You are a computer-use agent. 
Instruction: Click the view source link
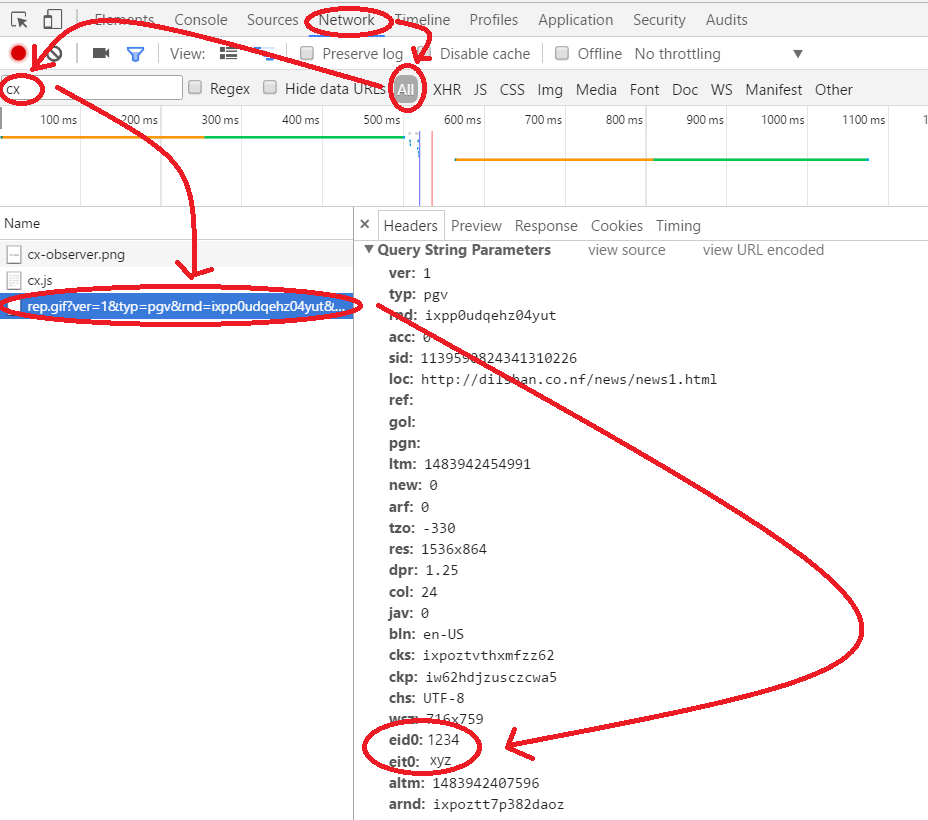pyautogui.click(x=626, y=250)
